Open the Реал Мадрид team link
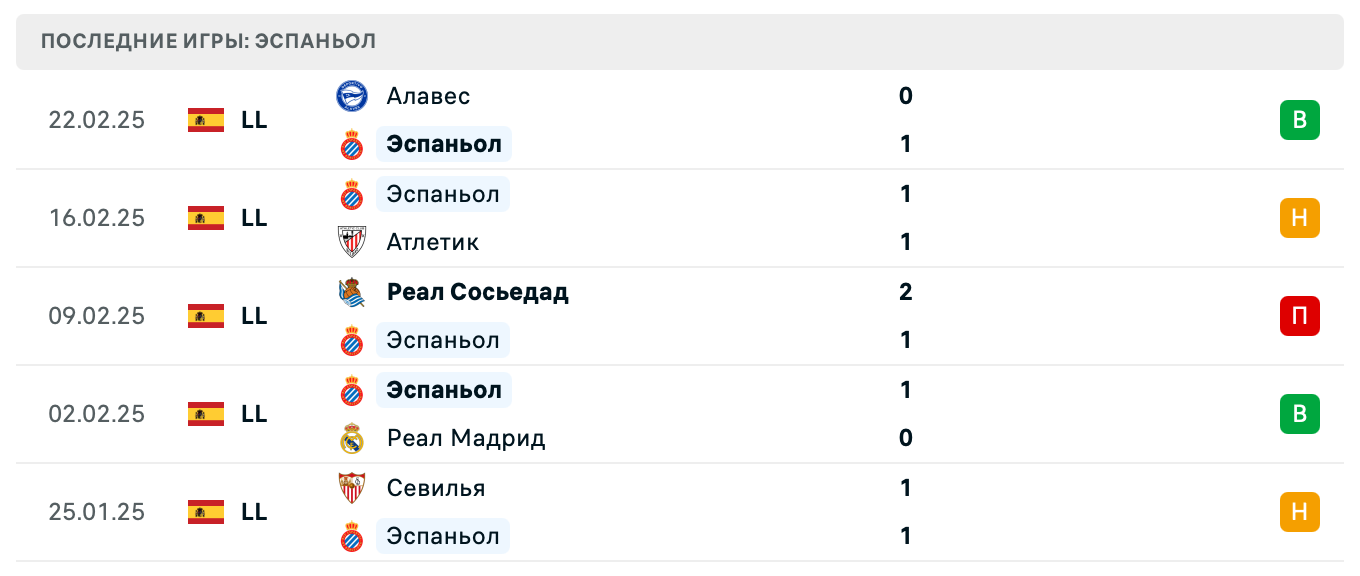Screen dimensions: 1360x576 [x=466, y=438]
